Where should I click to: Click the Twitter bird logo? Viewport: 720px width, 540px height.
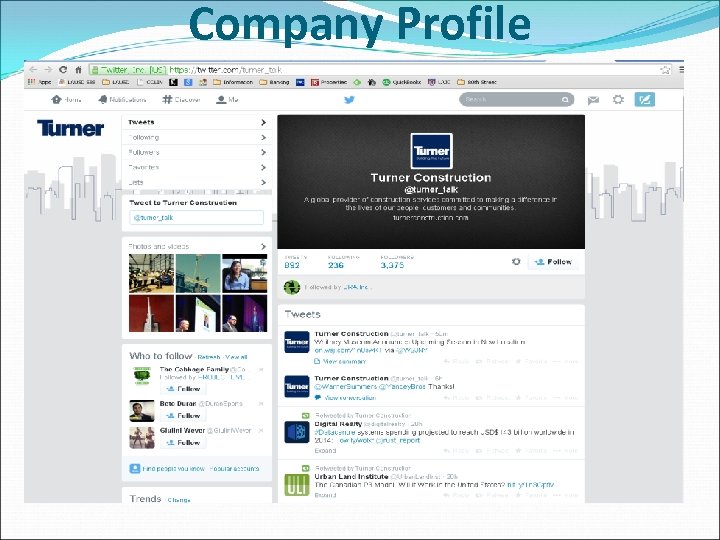tap(349, 100)
